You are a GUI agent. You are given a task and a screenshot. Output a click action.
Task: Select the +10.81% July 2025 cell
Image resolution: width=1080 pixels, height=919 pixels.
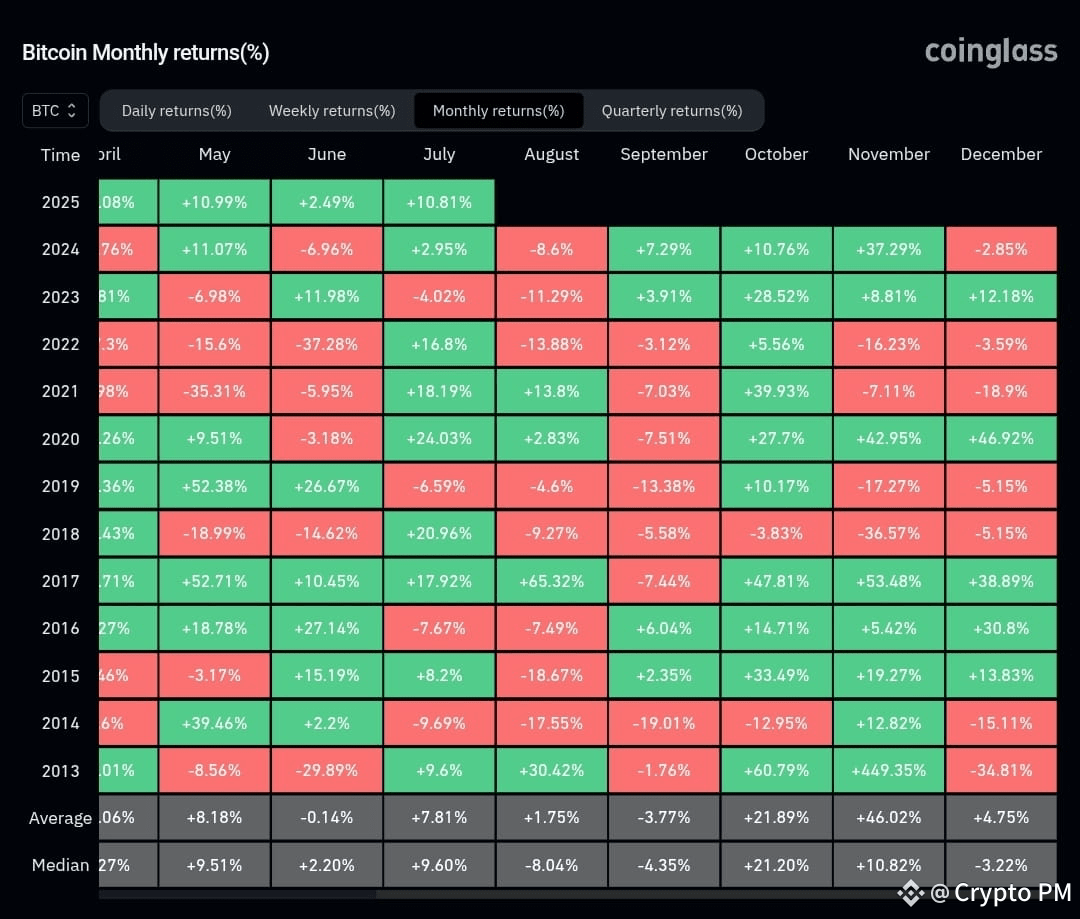point(439,201)
